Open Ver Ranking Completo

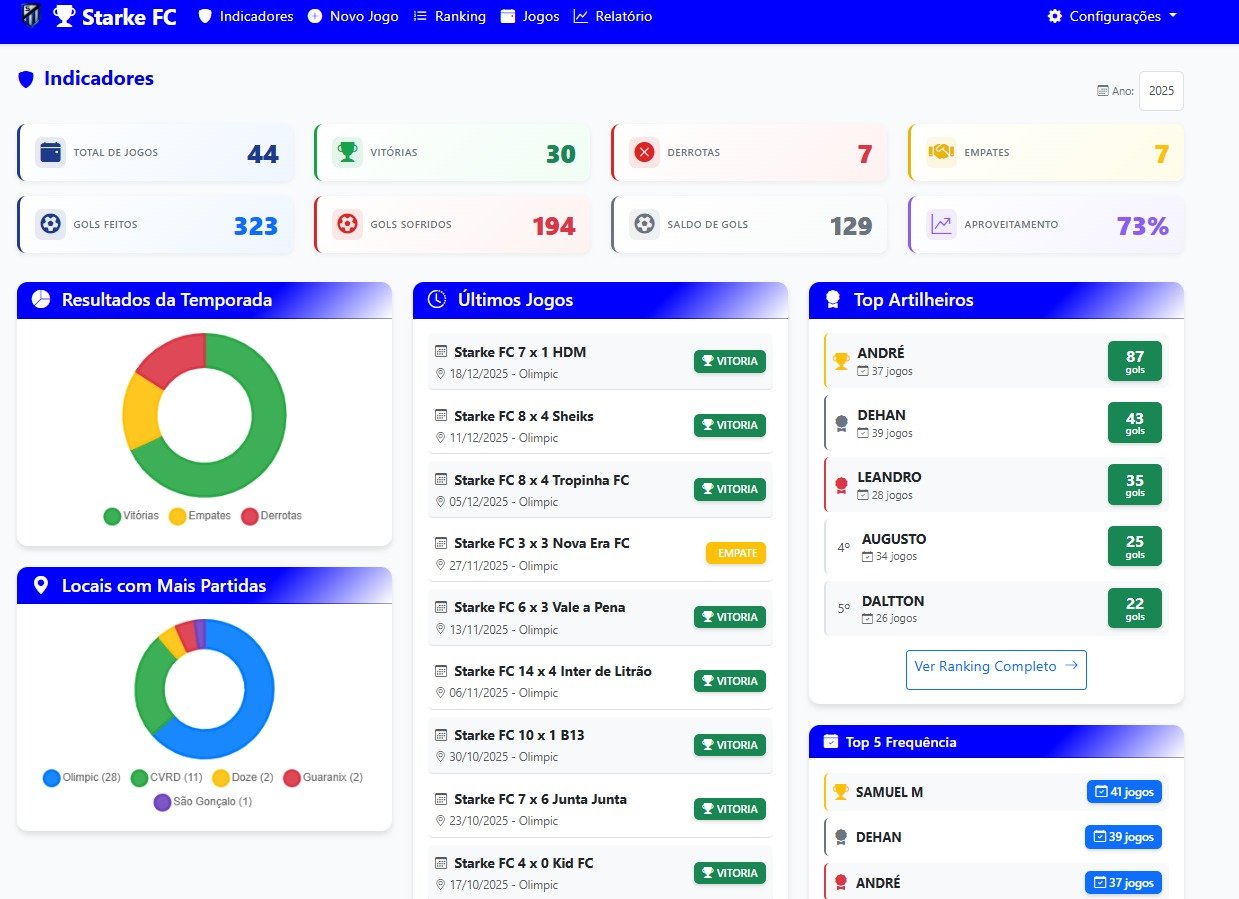[x=996, y=666]
